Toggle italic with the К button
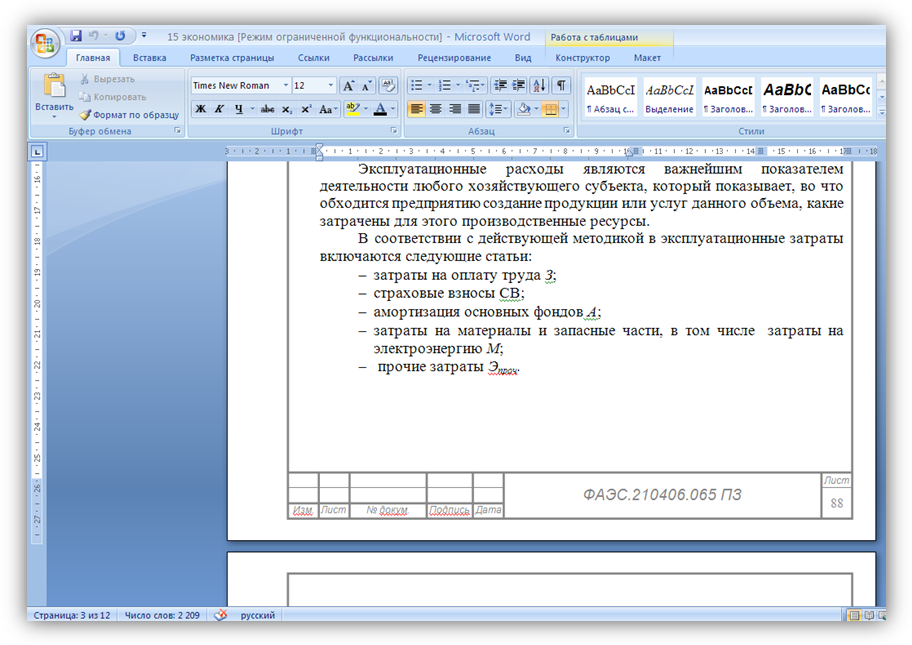The width and height of the screenshot is (912, 645). point(219,109)
